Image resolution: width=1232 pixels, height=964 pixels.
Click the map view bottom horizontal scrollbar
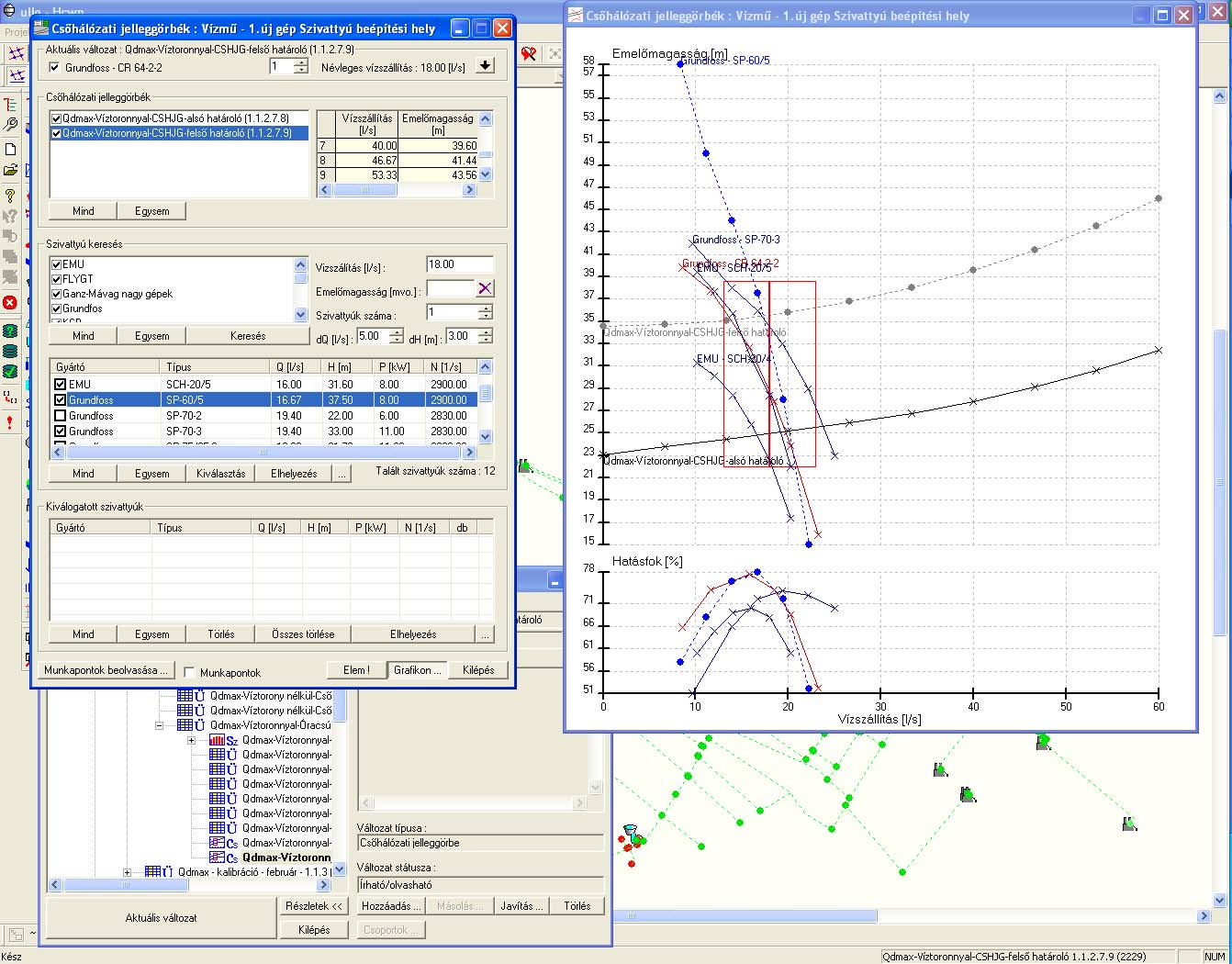912,915
